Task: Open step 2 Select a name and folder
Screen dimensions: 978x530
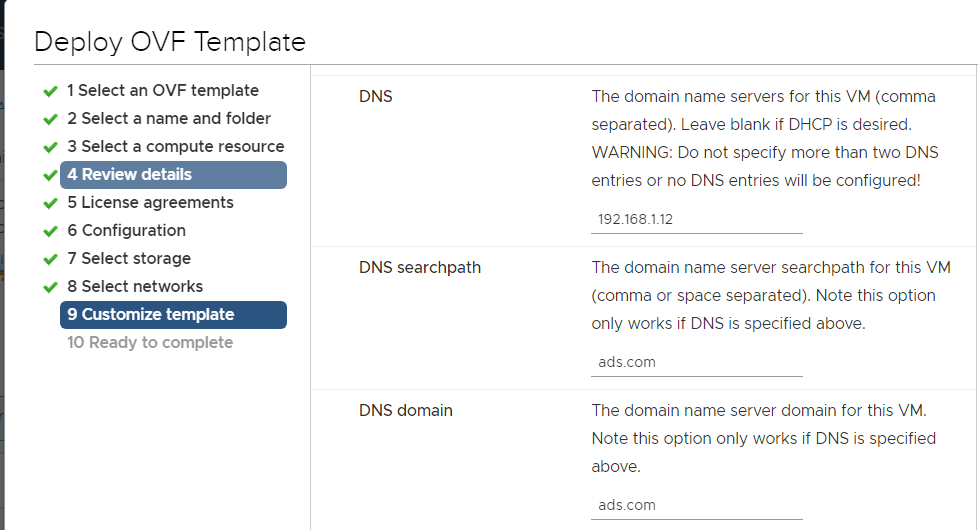Action: [169, 118]
